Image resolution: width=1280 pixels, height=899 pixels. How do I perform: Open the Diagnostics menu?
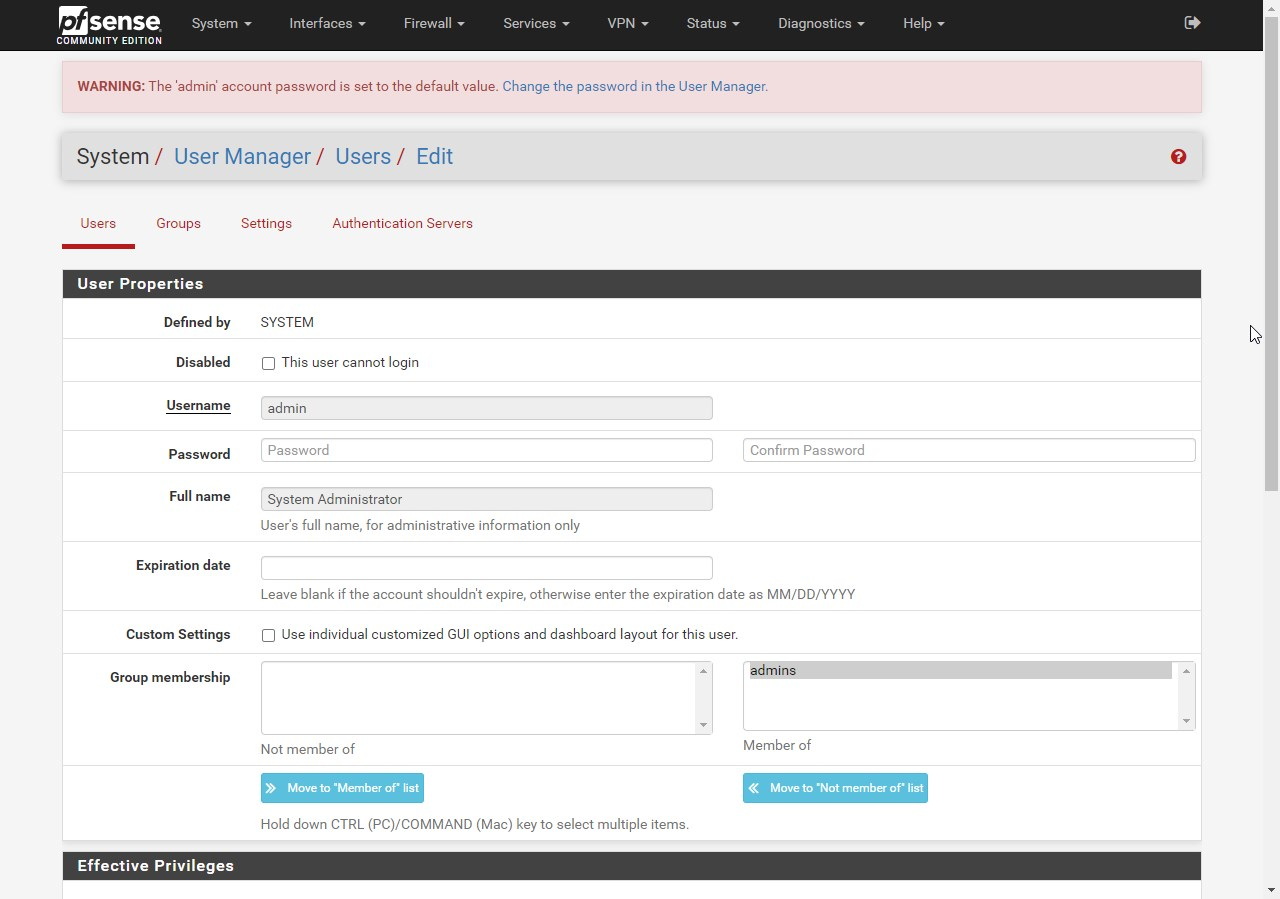[x=821, y=23]
